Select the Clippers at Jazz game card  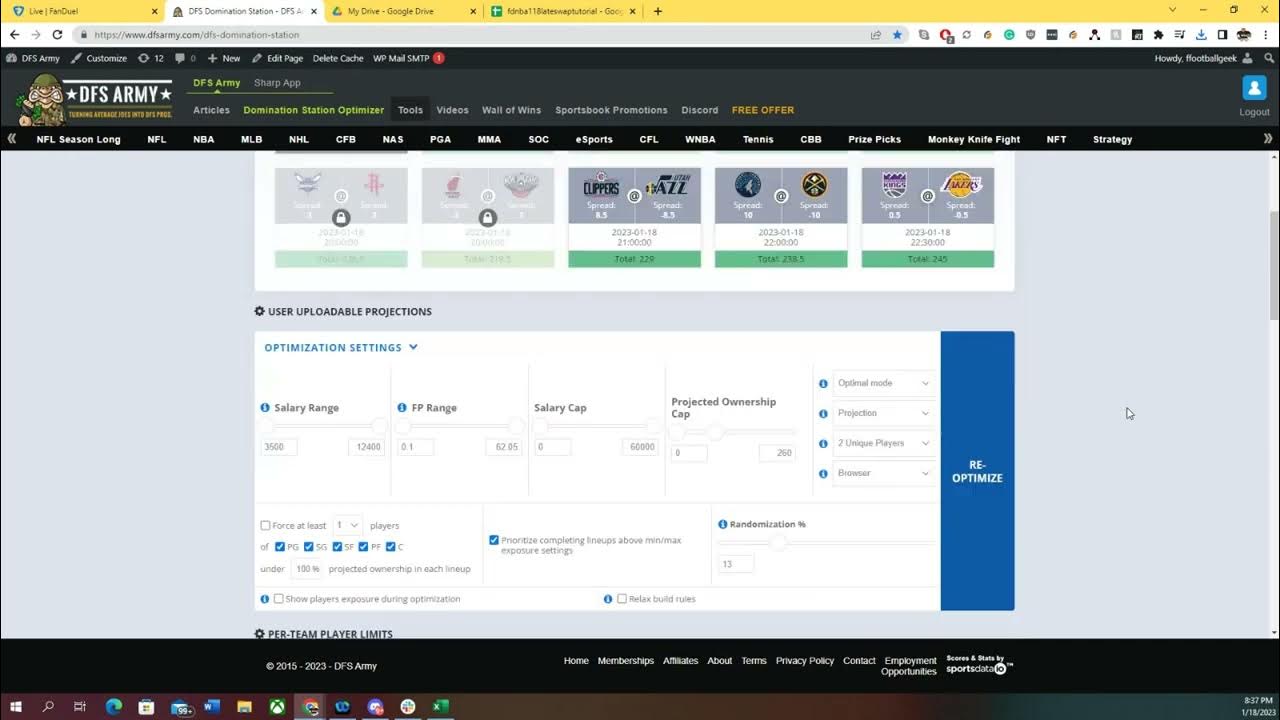pyautogui.click(x=634, y=217)
